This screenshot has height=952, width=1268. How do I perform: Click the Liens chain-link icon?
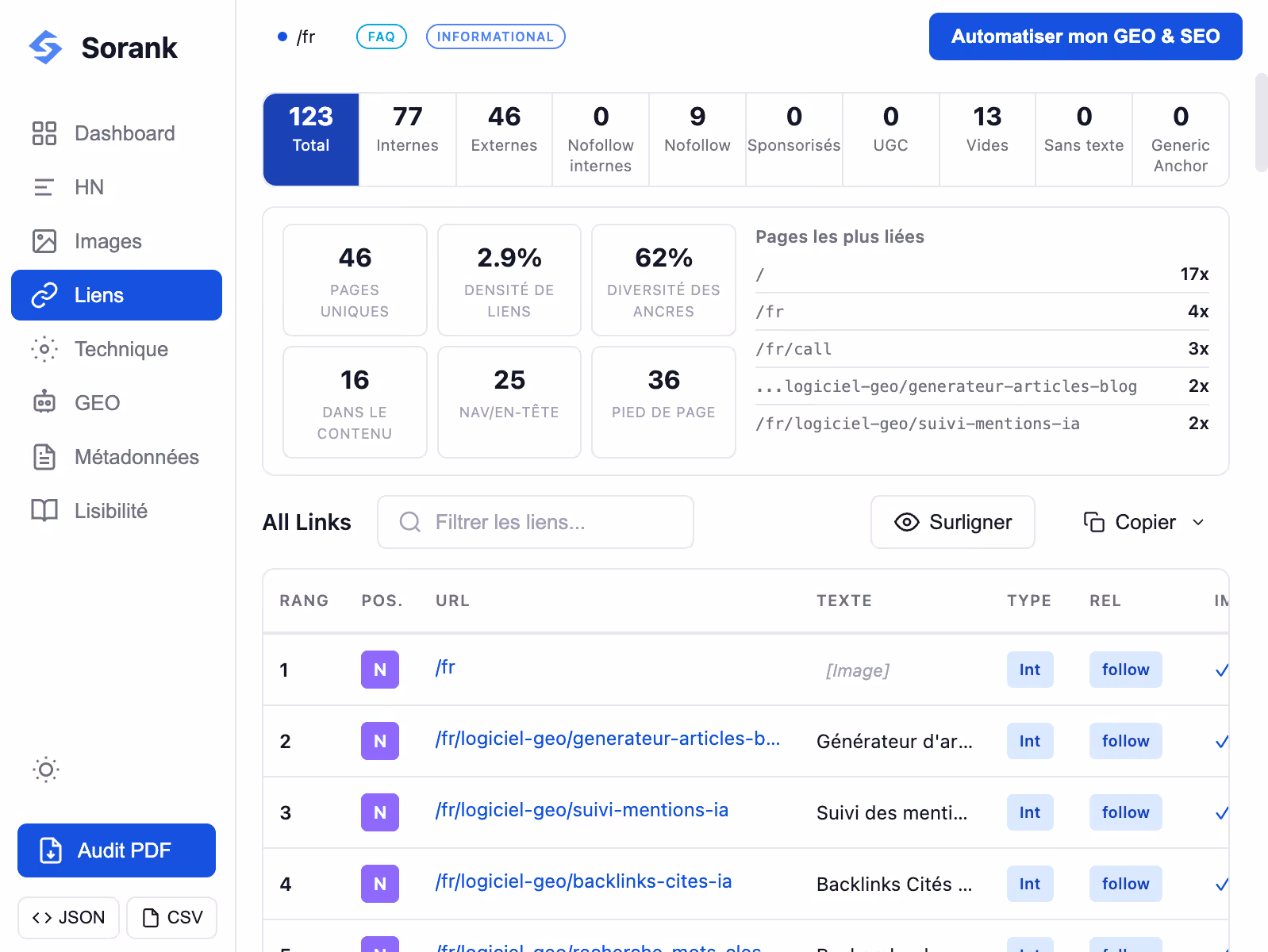(x=44, y=295)
